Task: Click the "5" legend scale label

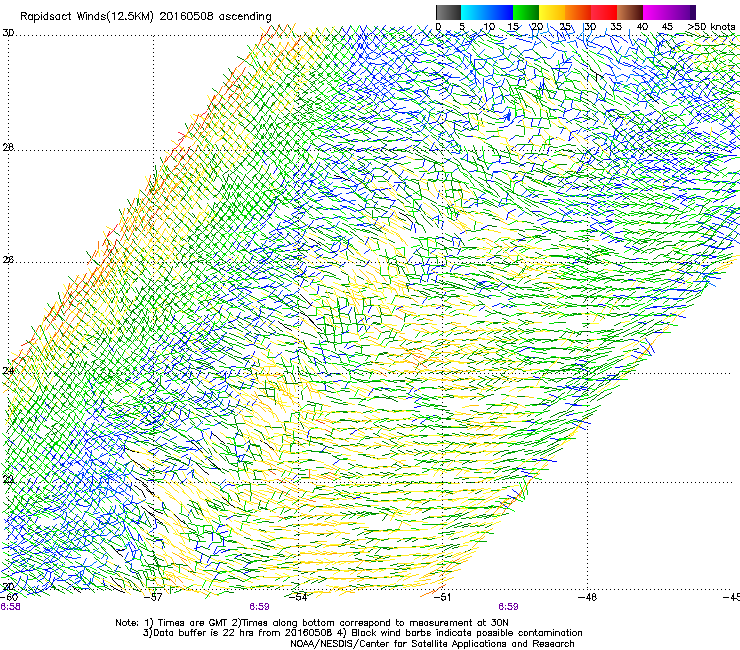Action: pyautogui.click(x=462, y=26)
